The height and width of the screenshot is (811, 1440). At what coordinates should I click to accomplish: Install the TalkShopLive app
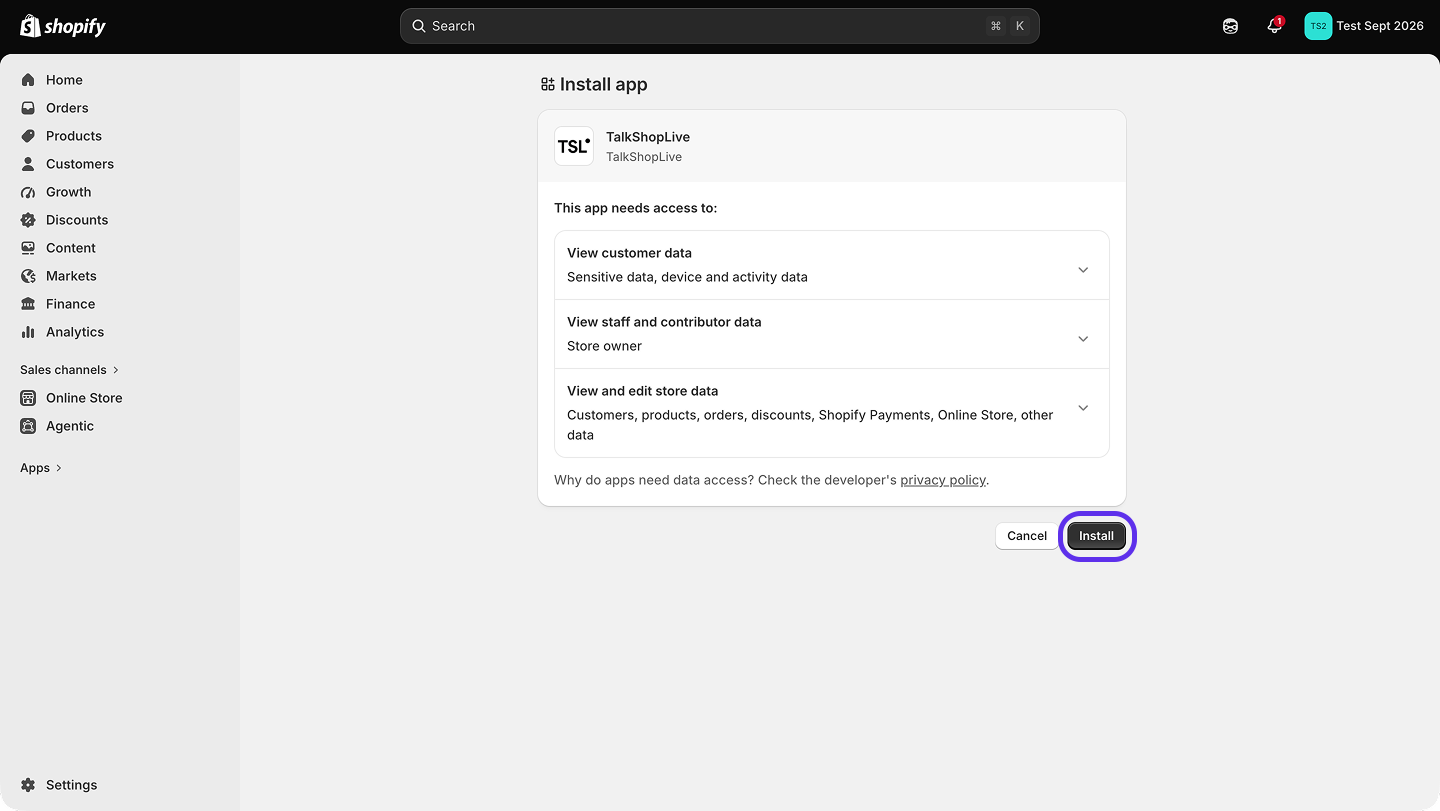1096,536
